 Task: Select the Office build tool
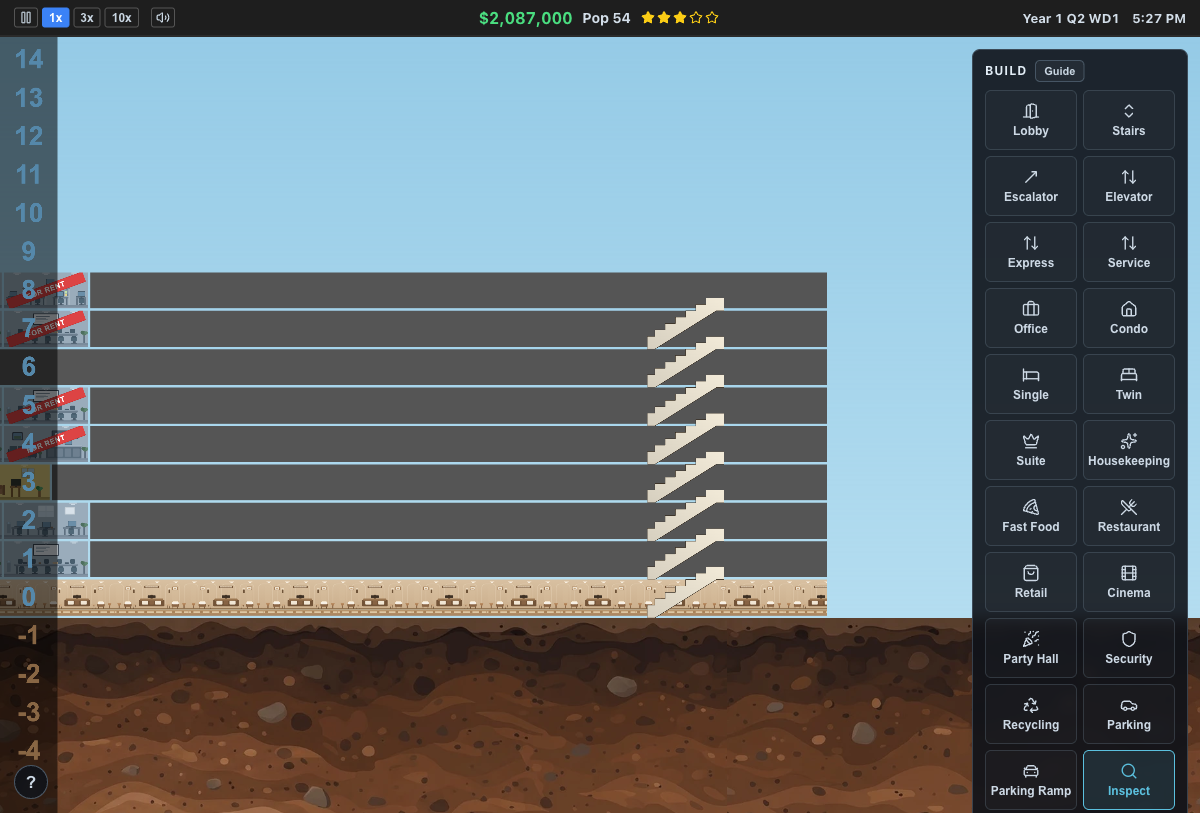pos(1031,318)
